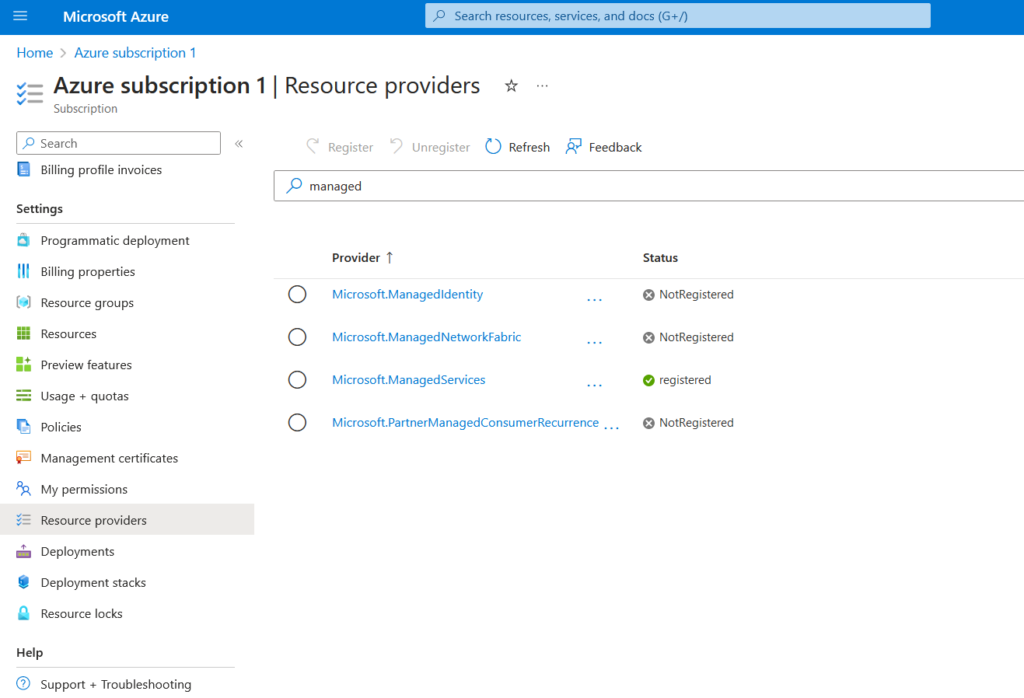Viewport: 1024px width, 698px height.
Task: Click the Resources grid icon
Action: point(24,334)
